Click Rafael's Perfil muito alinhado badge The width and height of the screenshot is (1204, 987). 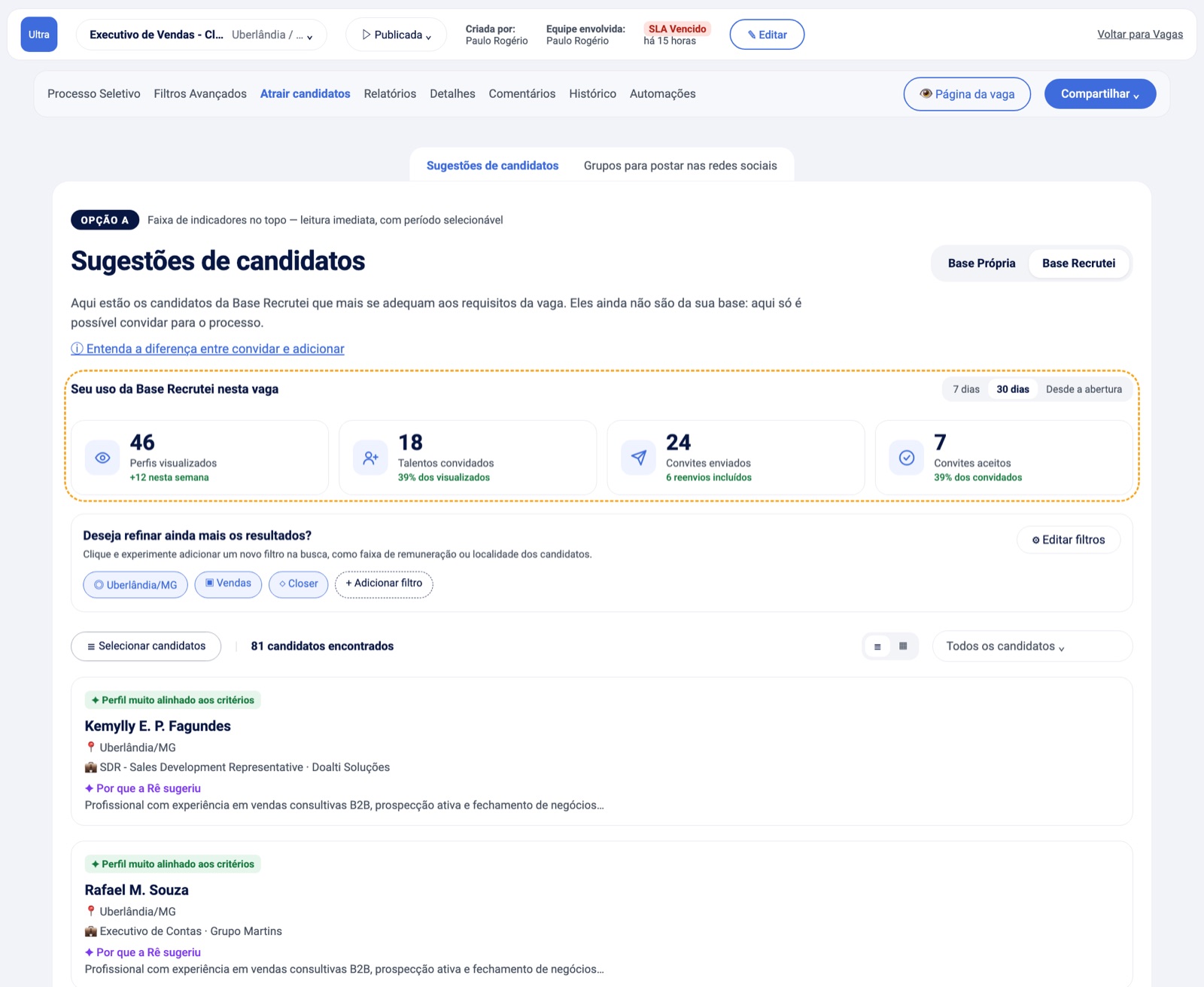(x=173, y=864)
